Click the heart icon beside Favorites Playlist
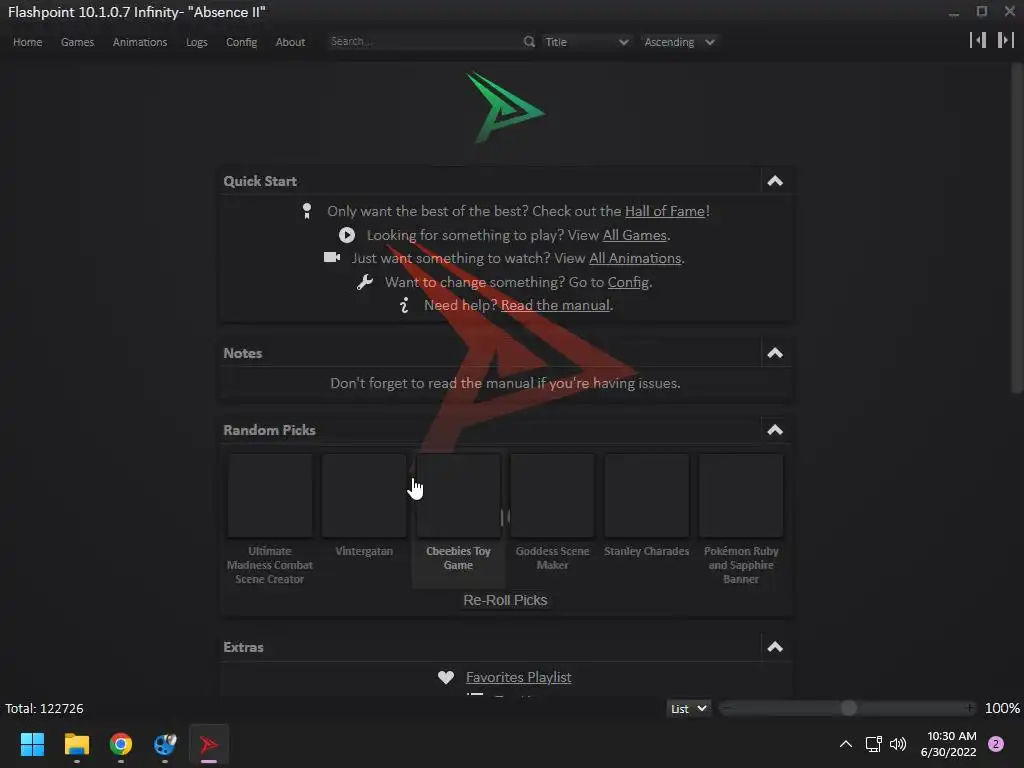This screenshot has height=768, width=1024. point(446,677)
